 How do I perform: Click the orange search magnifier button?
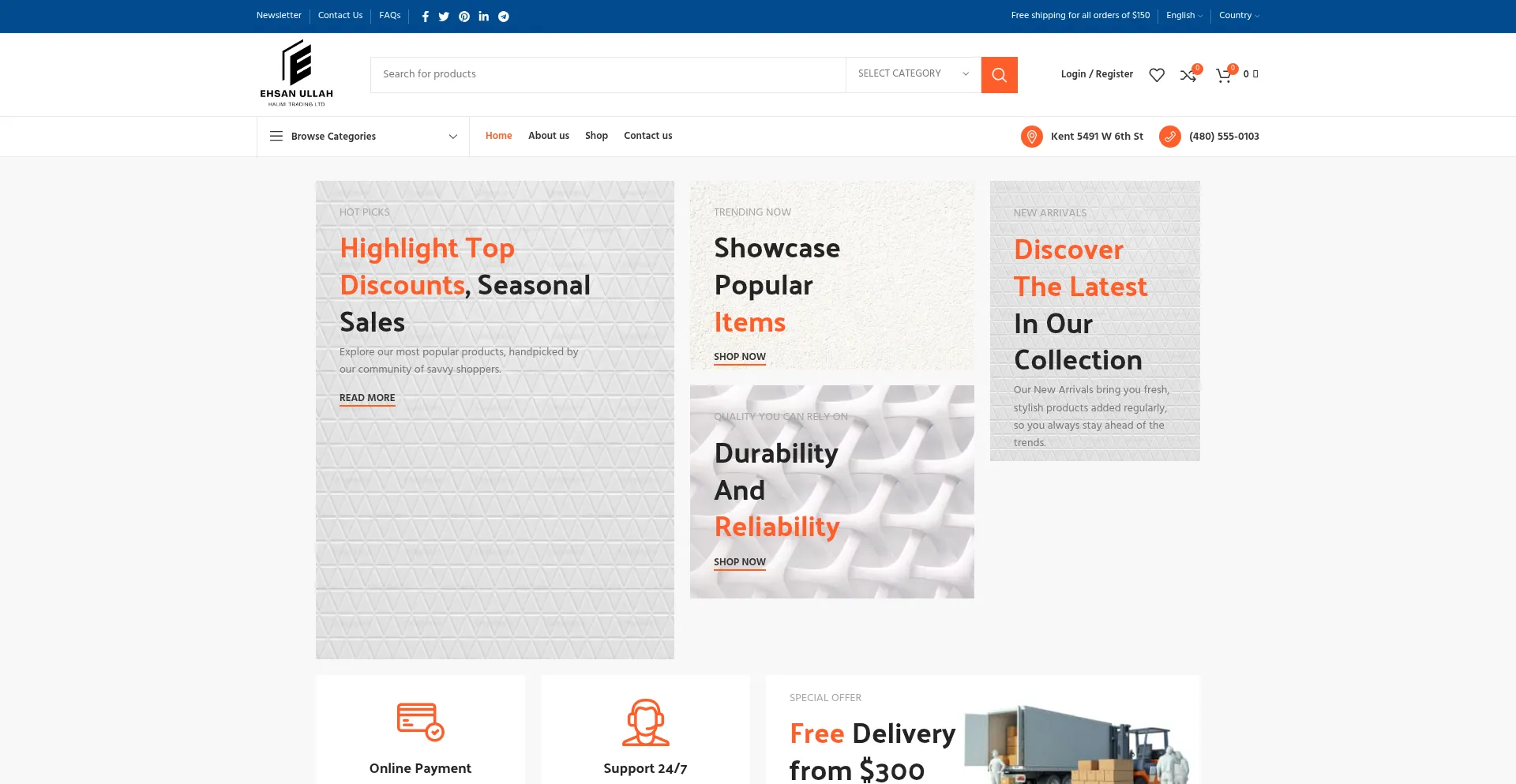999,75
